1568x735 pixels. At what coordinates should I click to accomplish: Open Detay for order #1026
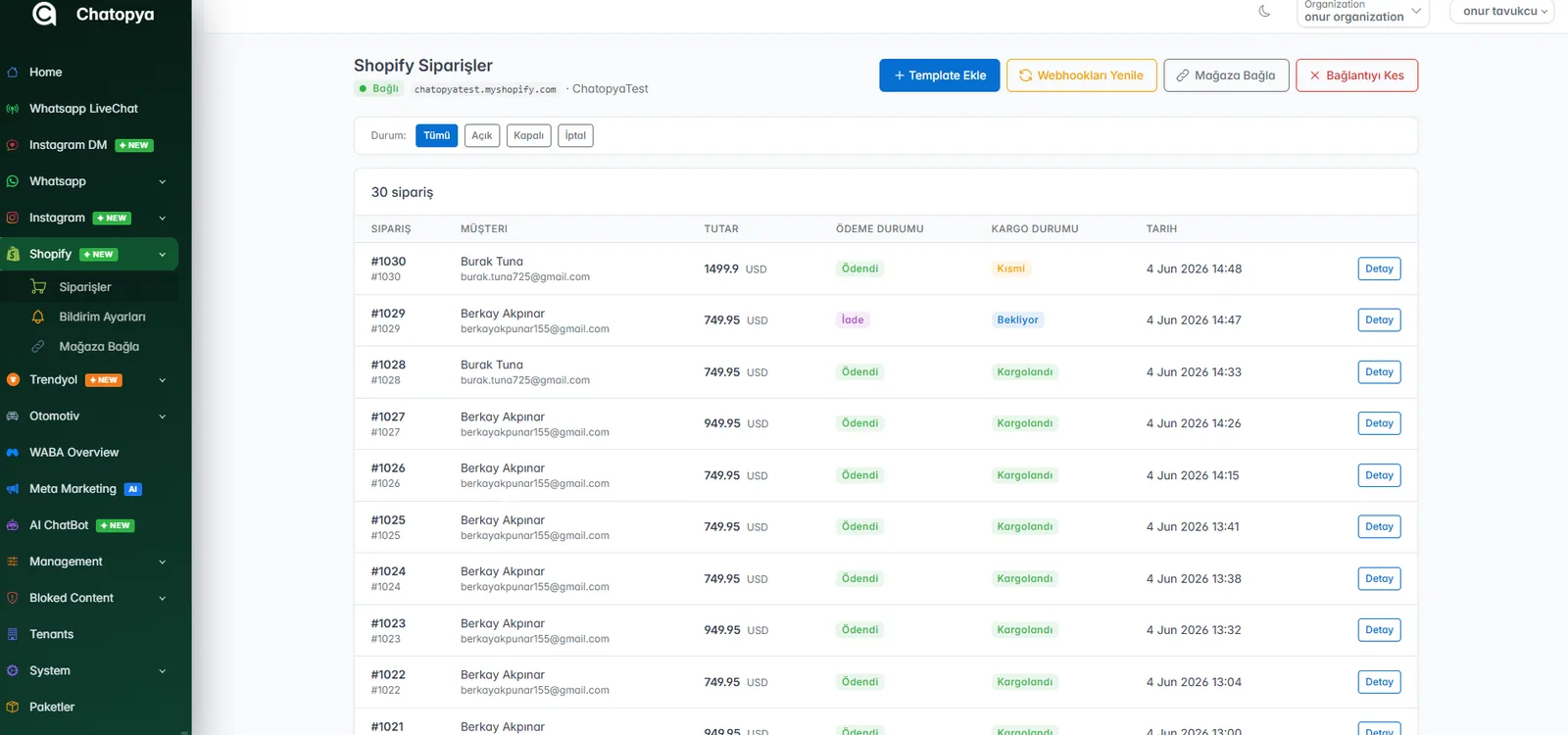1379,475
